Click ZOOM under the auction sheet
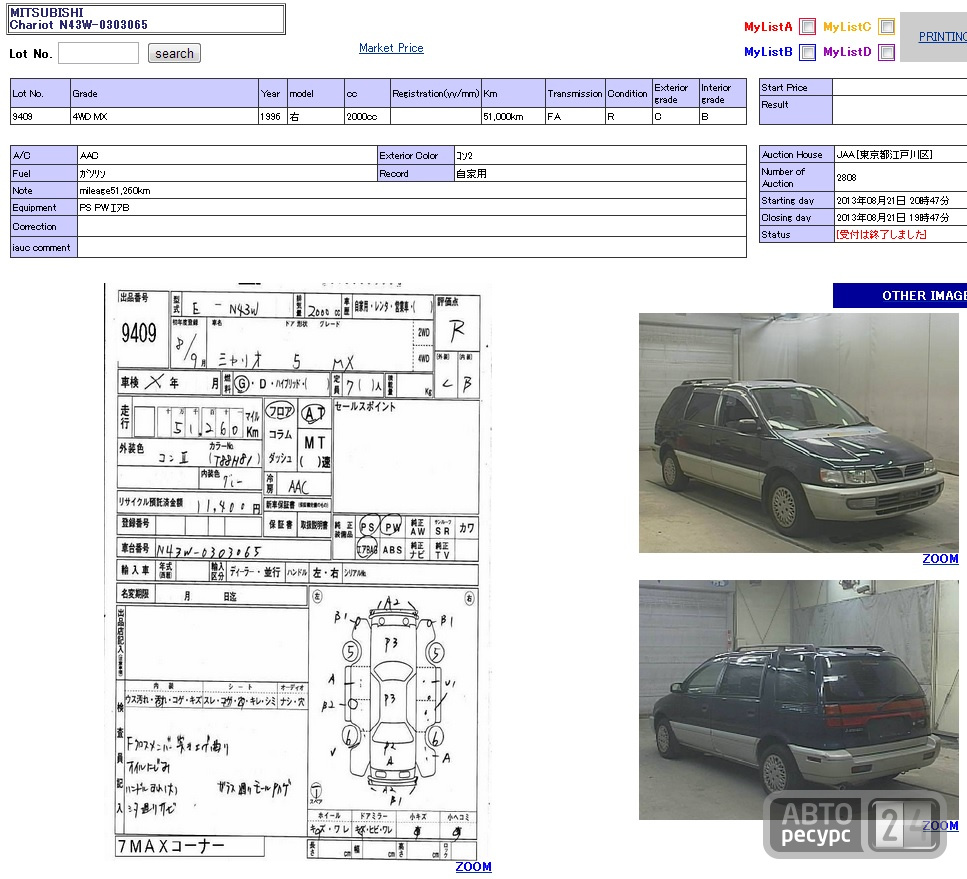The image size is (967, 879). click(474, 867)
